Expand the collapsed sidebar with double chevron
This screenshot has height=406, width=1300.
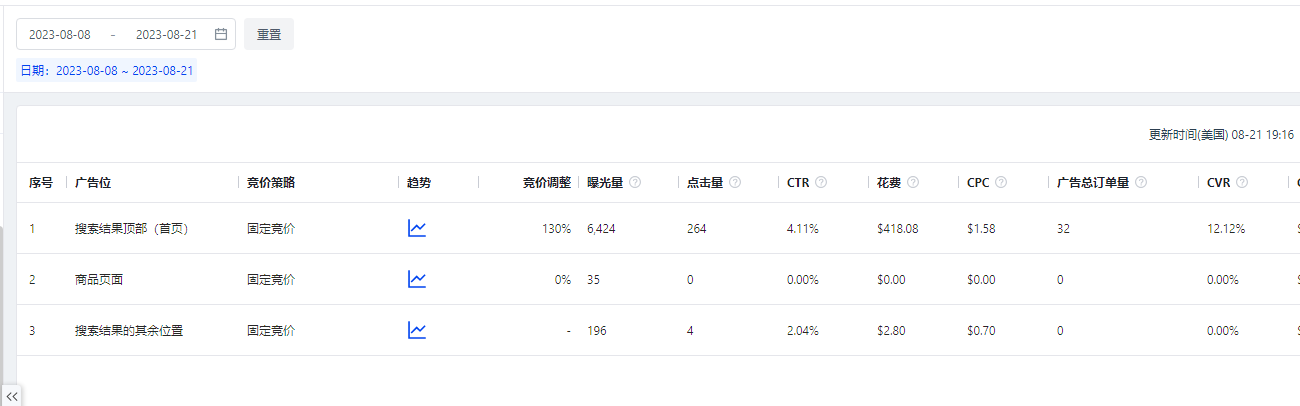12,396
